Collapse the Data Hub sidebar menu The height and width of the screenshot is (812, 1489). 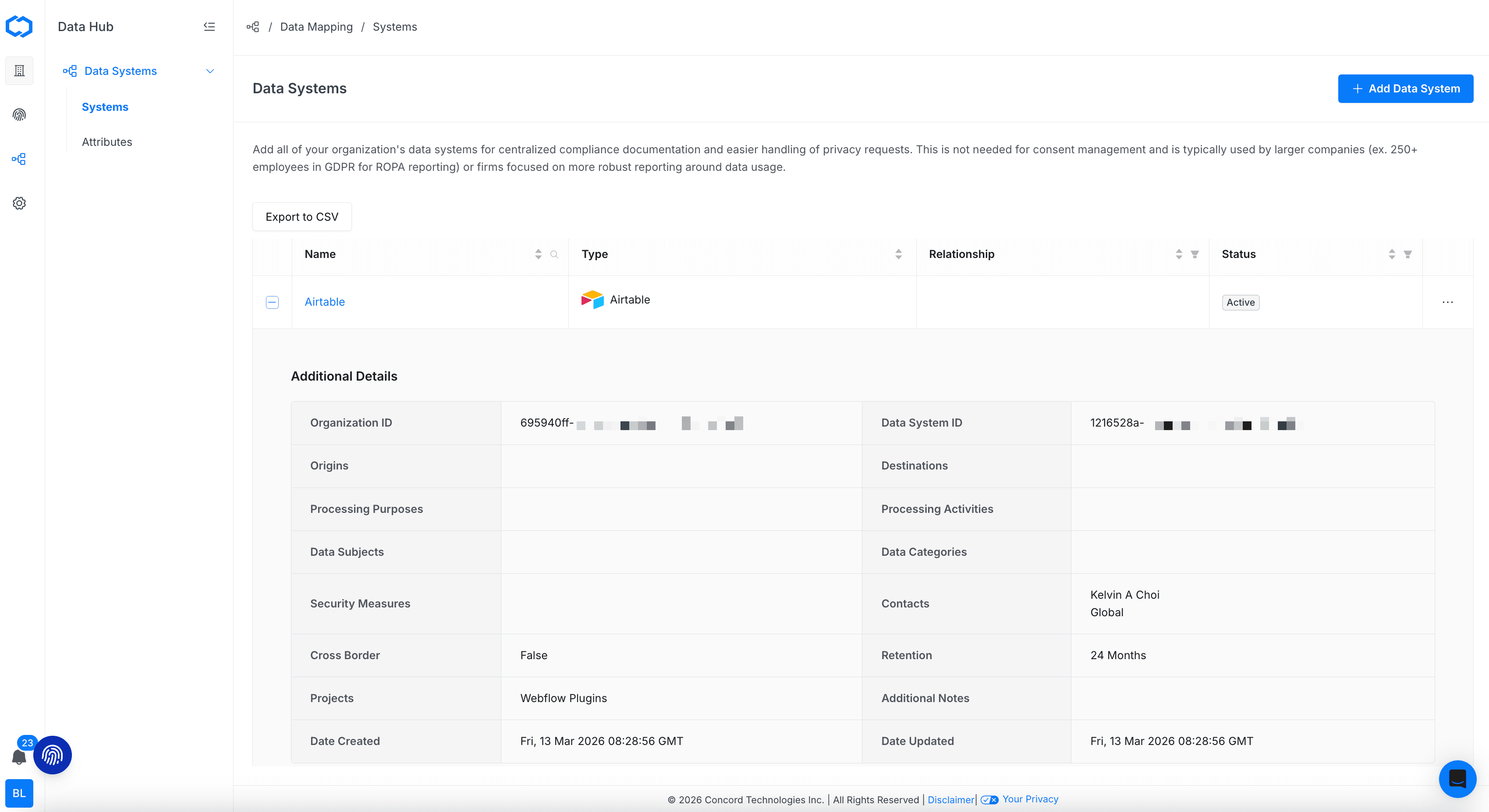coord(209,27)
